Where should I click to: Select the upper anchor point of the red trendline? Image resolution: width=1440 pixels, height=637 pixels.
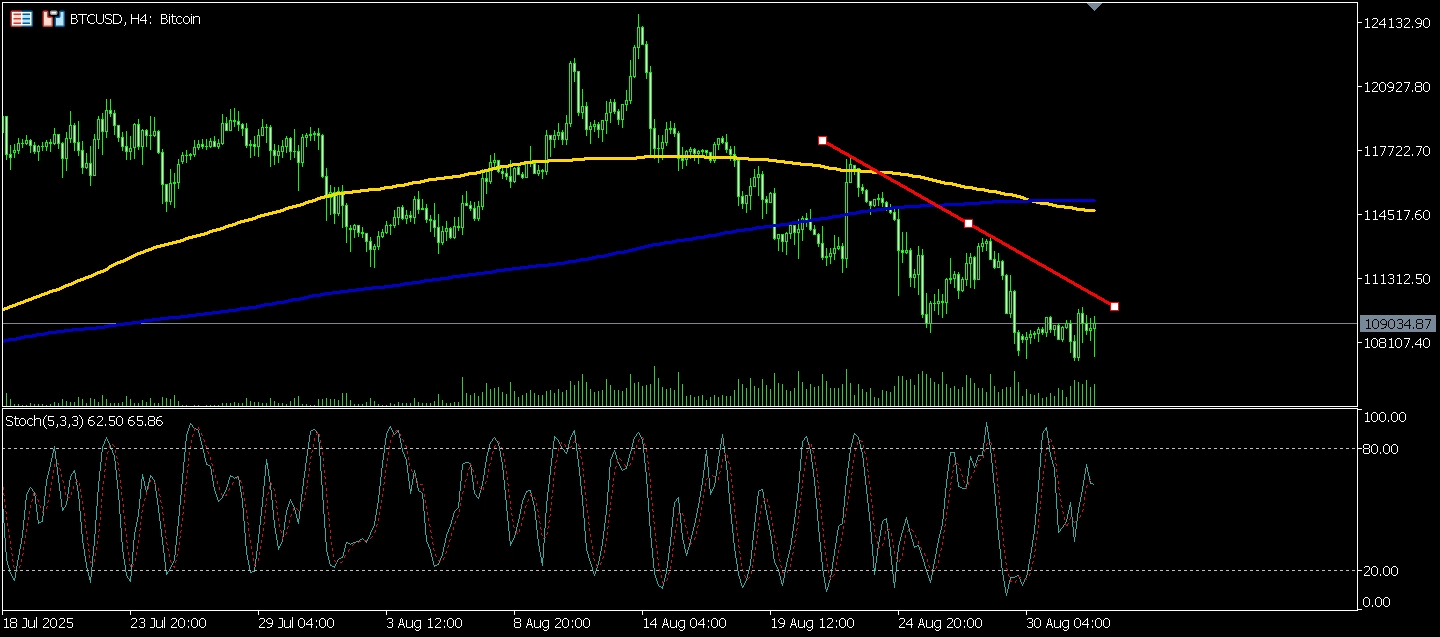[822, 140]
